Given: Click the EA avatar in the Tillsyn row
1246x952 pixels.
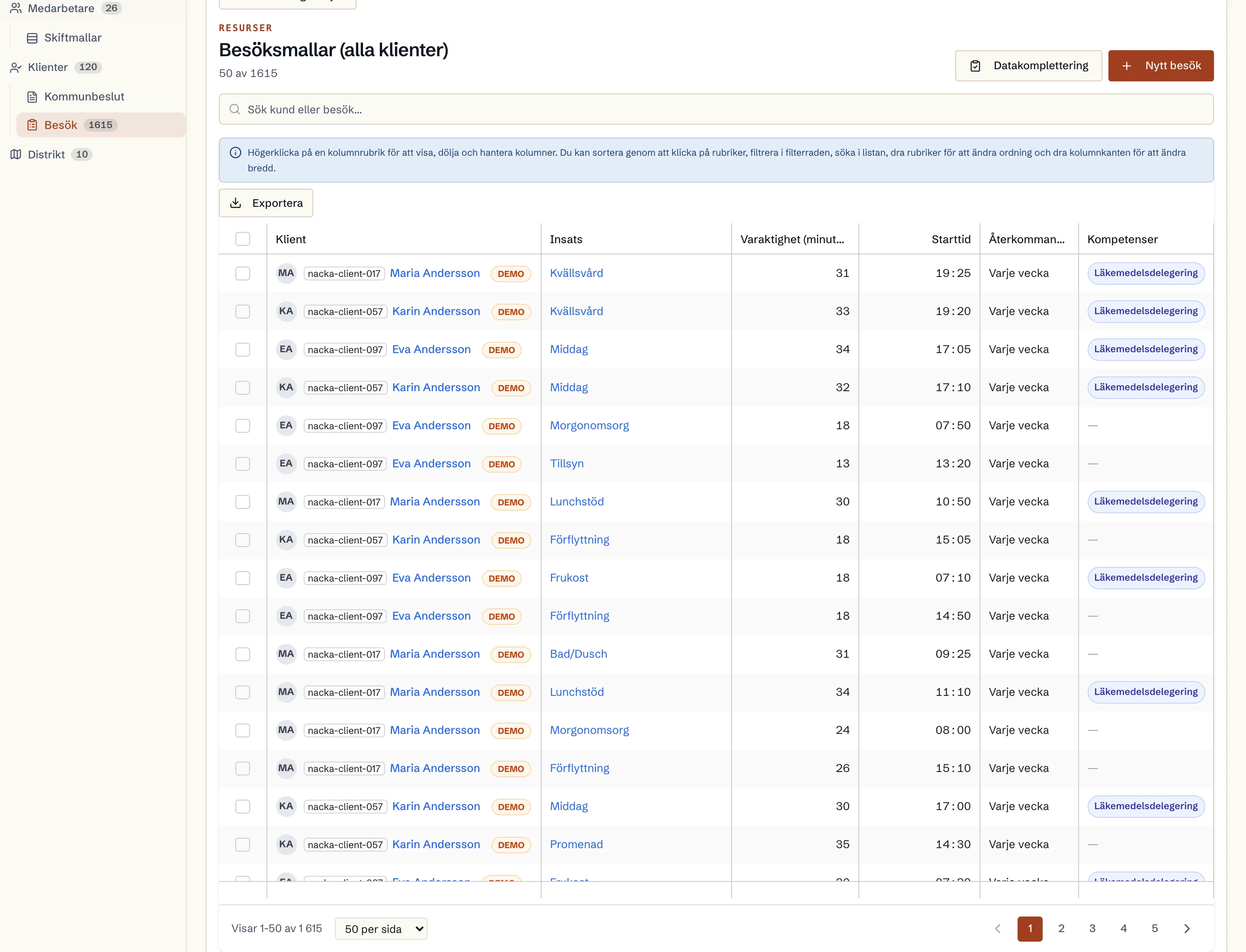Looking at the screenshot, I should [286, 463].
